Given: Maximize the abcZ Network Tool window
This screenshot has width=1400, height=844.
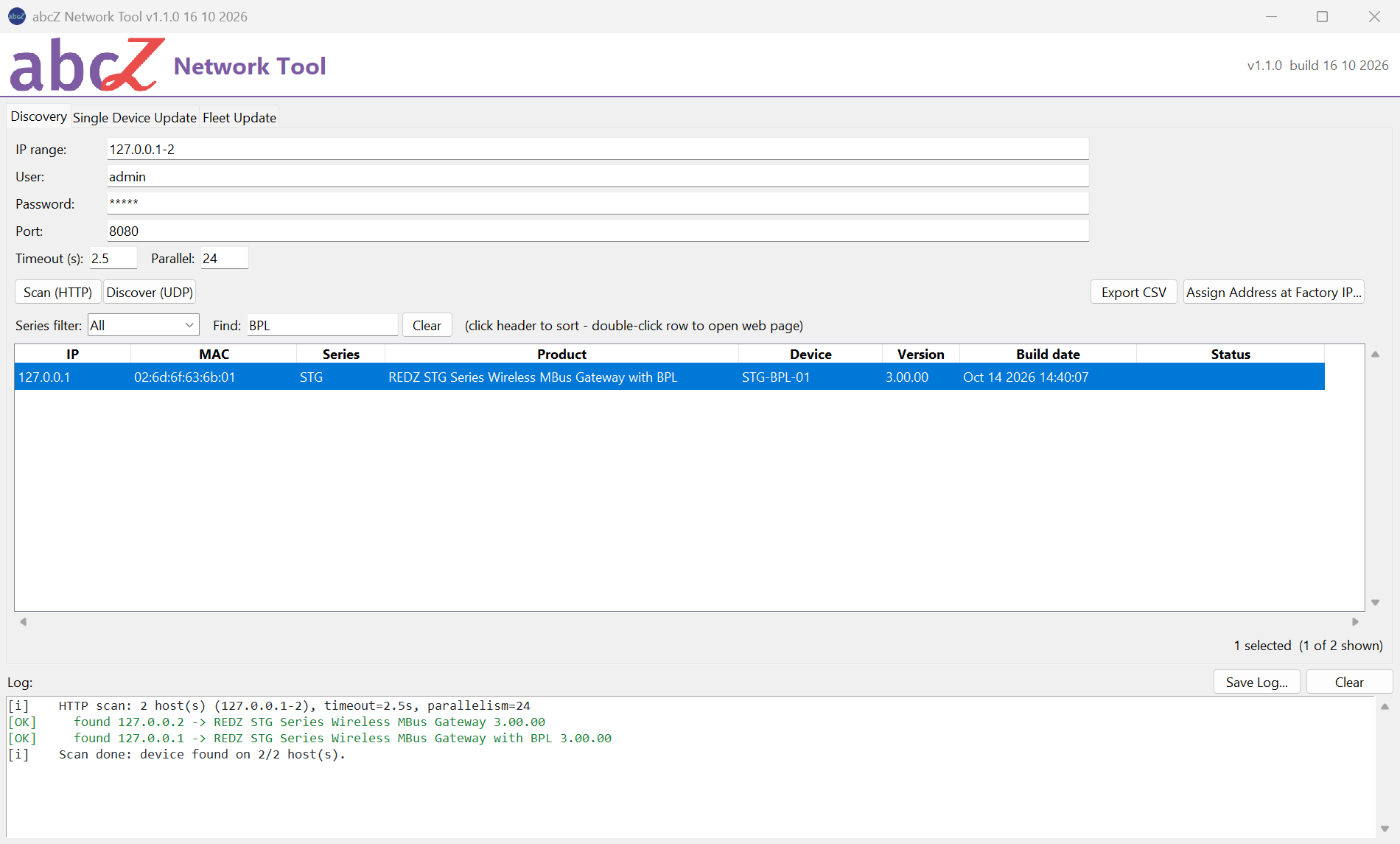Looking at the screenshot, I should point(1322,16).
